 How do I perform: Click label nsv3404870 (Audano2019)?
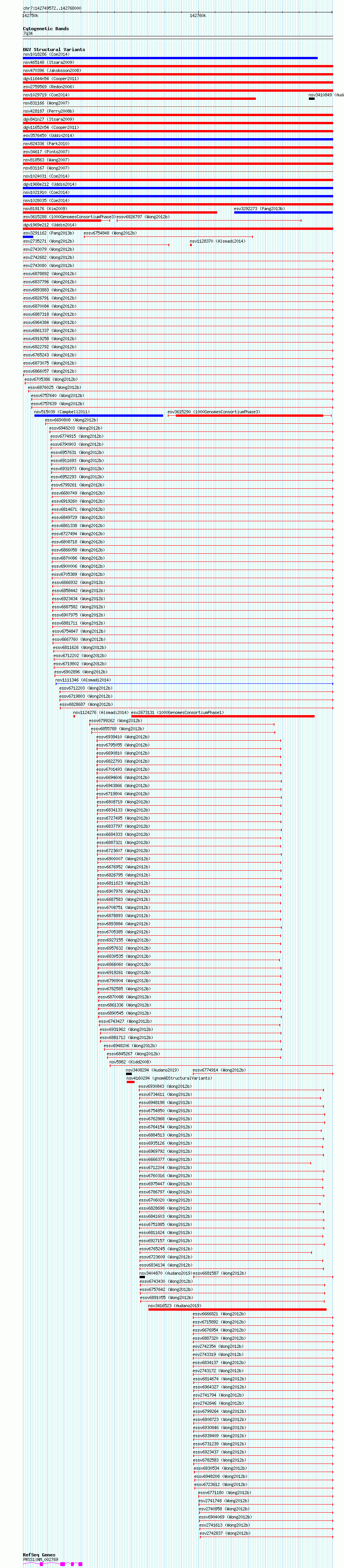click(x=166, y=1273)
